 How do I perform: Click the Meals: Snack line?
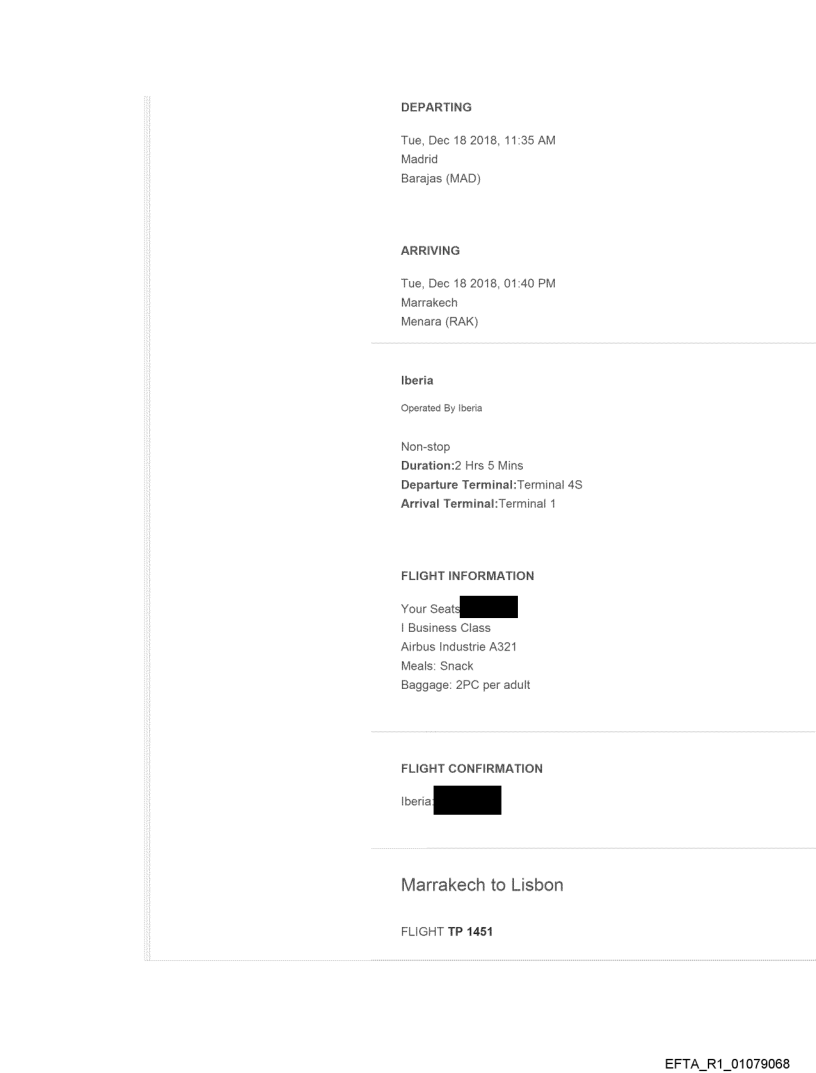coord(437,666)
